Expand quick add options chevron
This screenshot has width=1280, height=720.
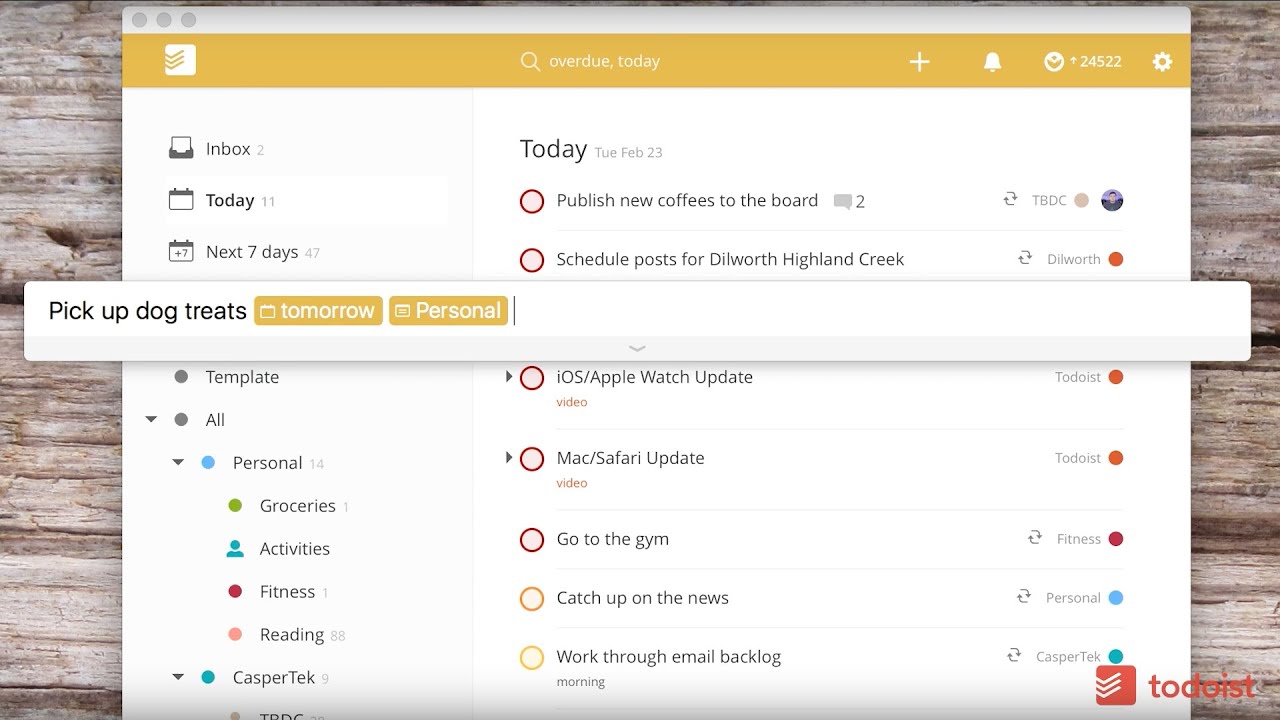point(637,348)
